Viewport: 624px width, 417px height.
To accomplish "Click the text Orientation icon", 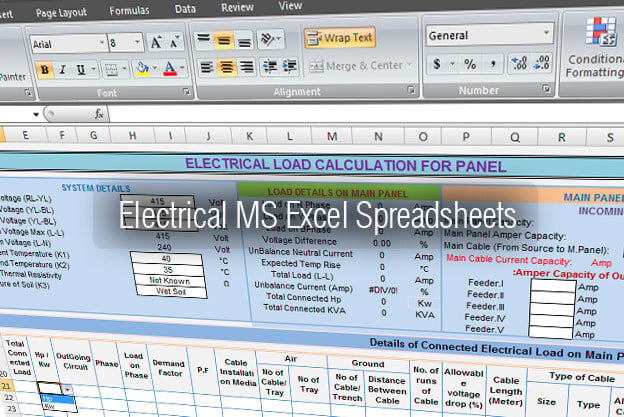I will (x=271, y=39).
